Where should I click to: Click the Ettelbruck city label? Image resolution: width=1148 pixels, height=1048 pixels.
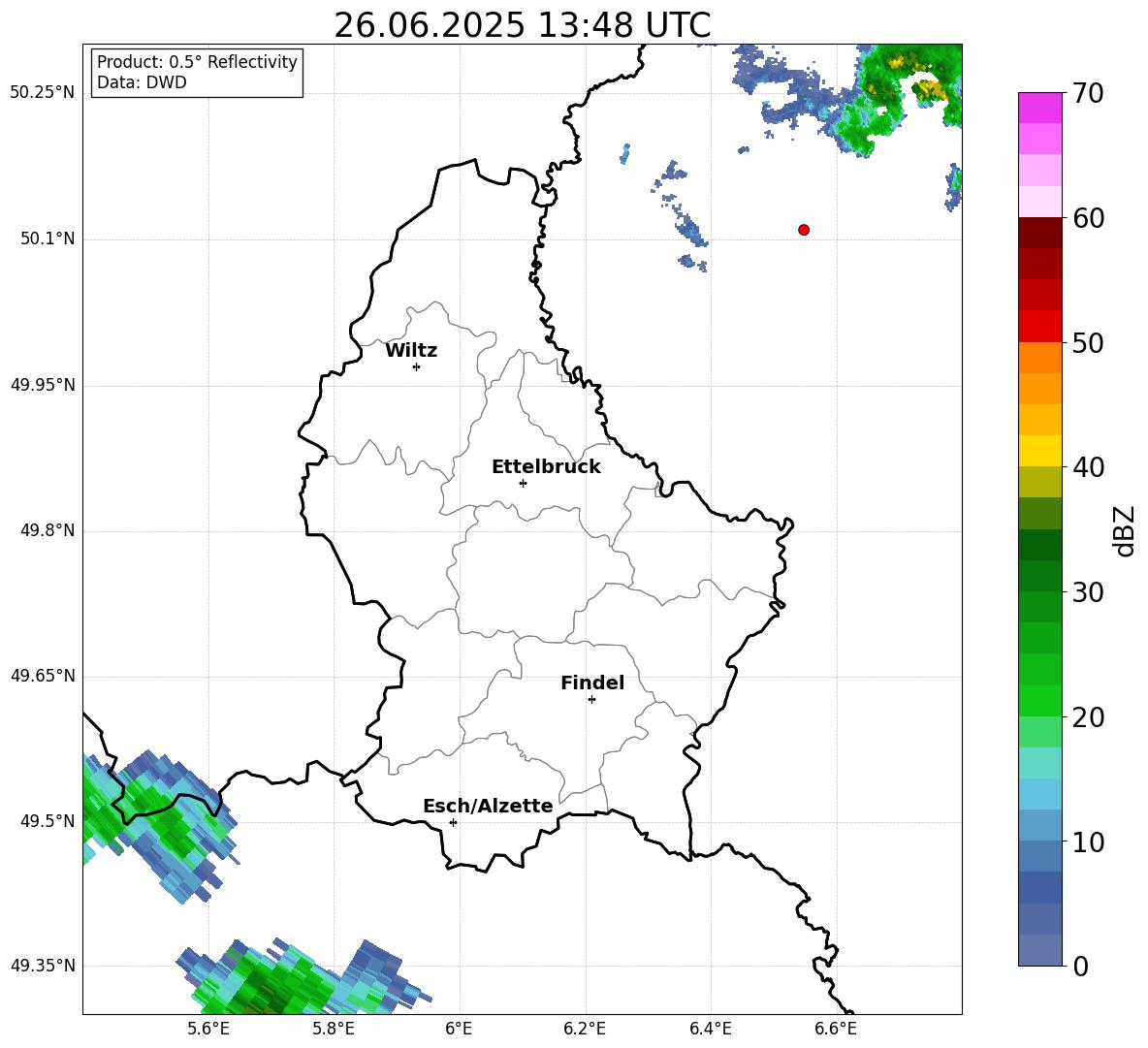pos(546,467)
